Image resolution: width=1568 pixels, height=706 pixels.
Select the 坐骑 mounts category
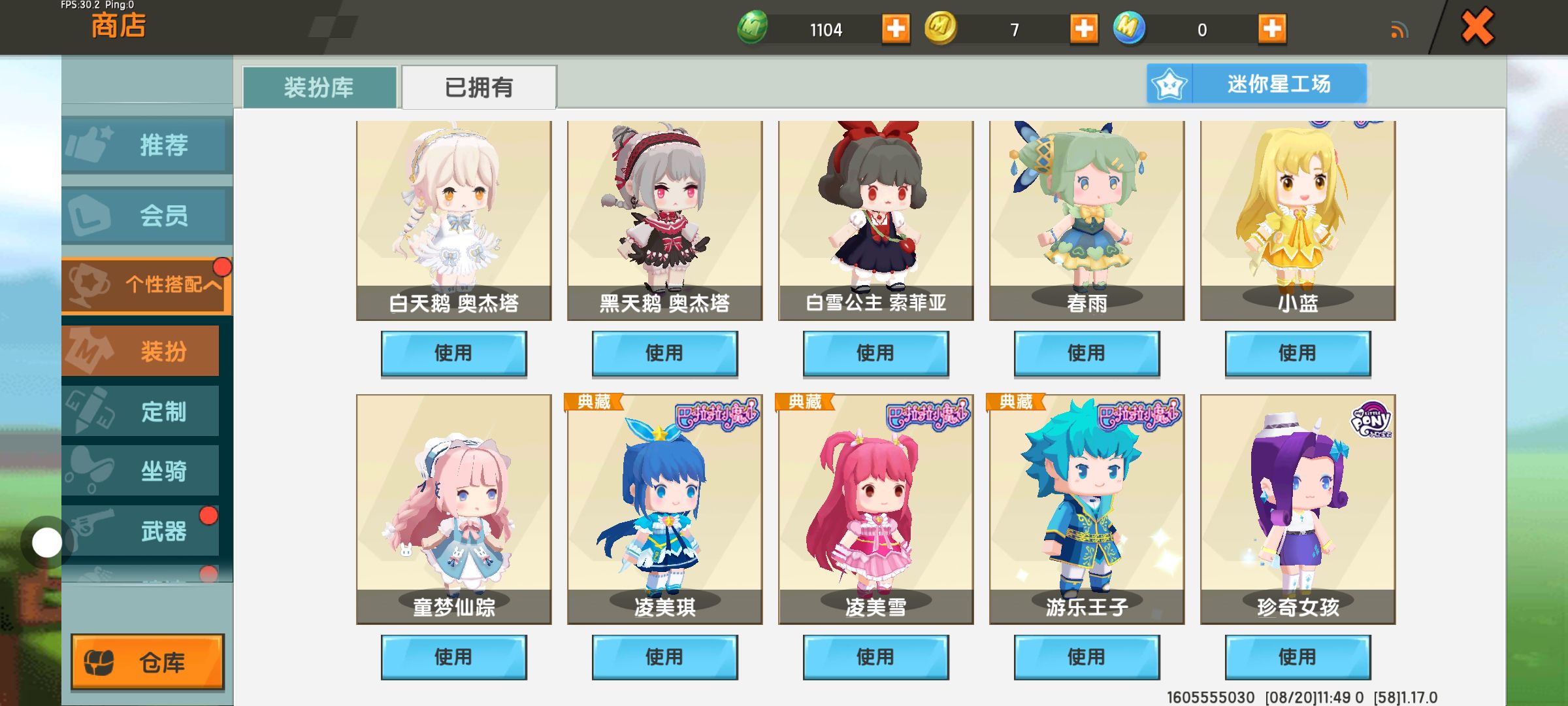point(140,471)
